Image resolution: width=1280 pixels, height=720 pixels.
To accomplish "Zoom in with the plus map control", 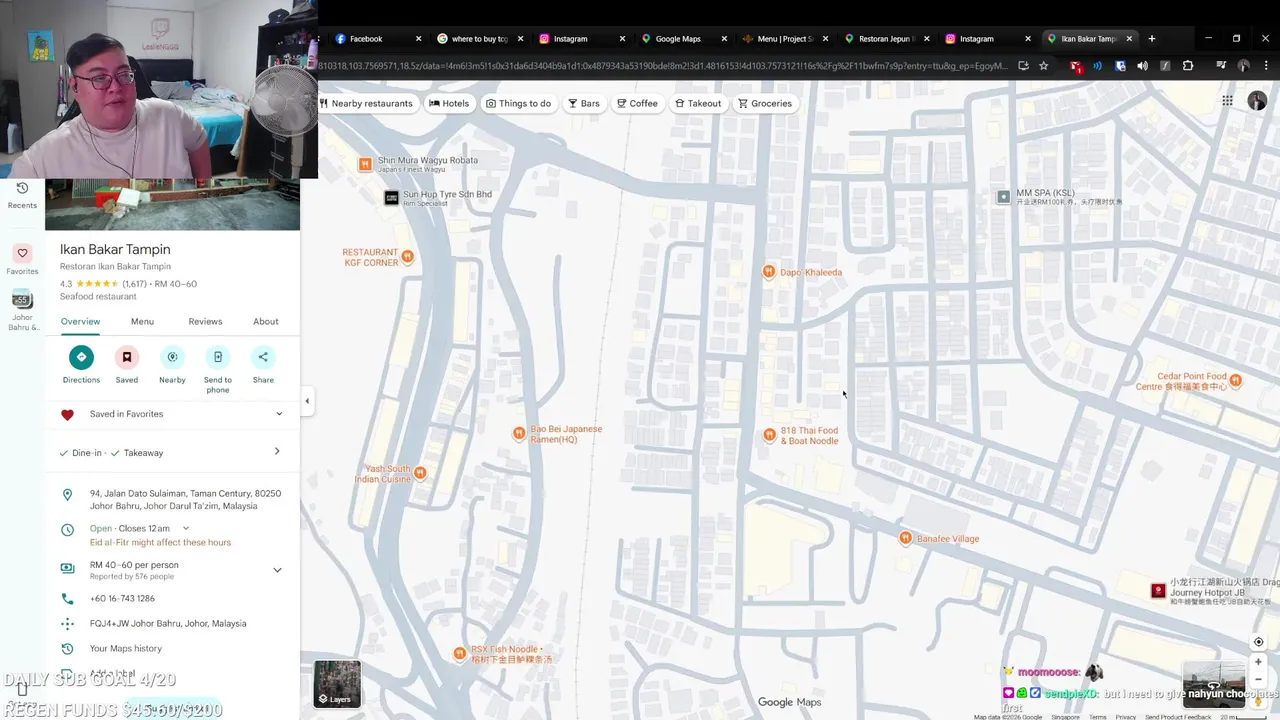I will pyautogui.click(x=1258, y=662).
